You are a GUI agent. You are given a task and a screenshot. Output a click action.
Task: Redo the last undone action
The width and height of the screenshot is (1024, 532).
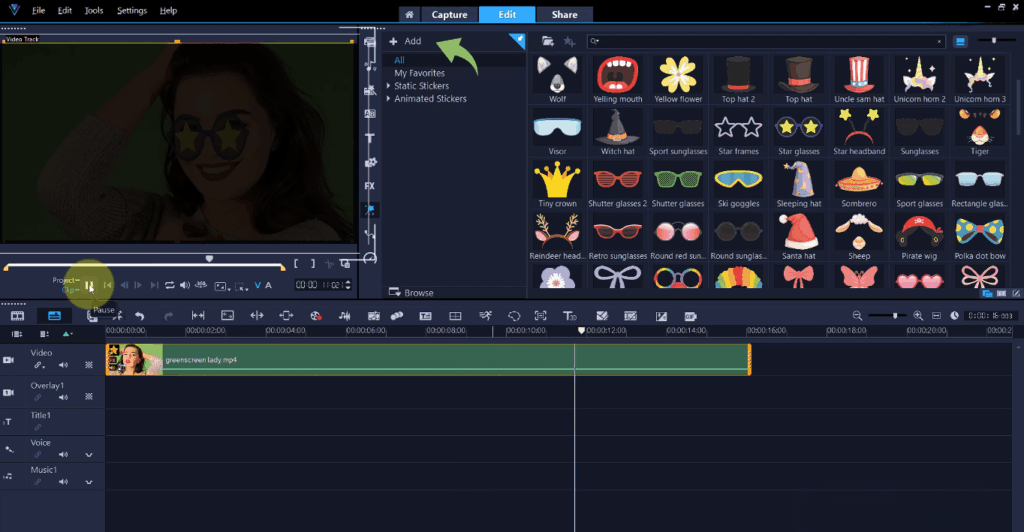pos(168,316)
